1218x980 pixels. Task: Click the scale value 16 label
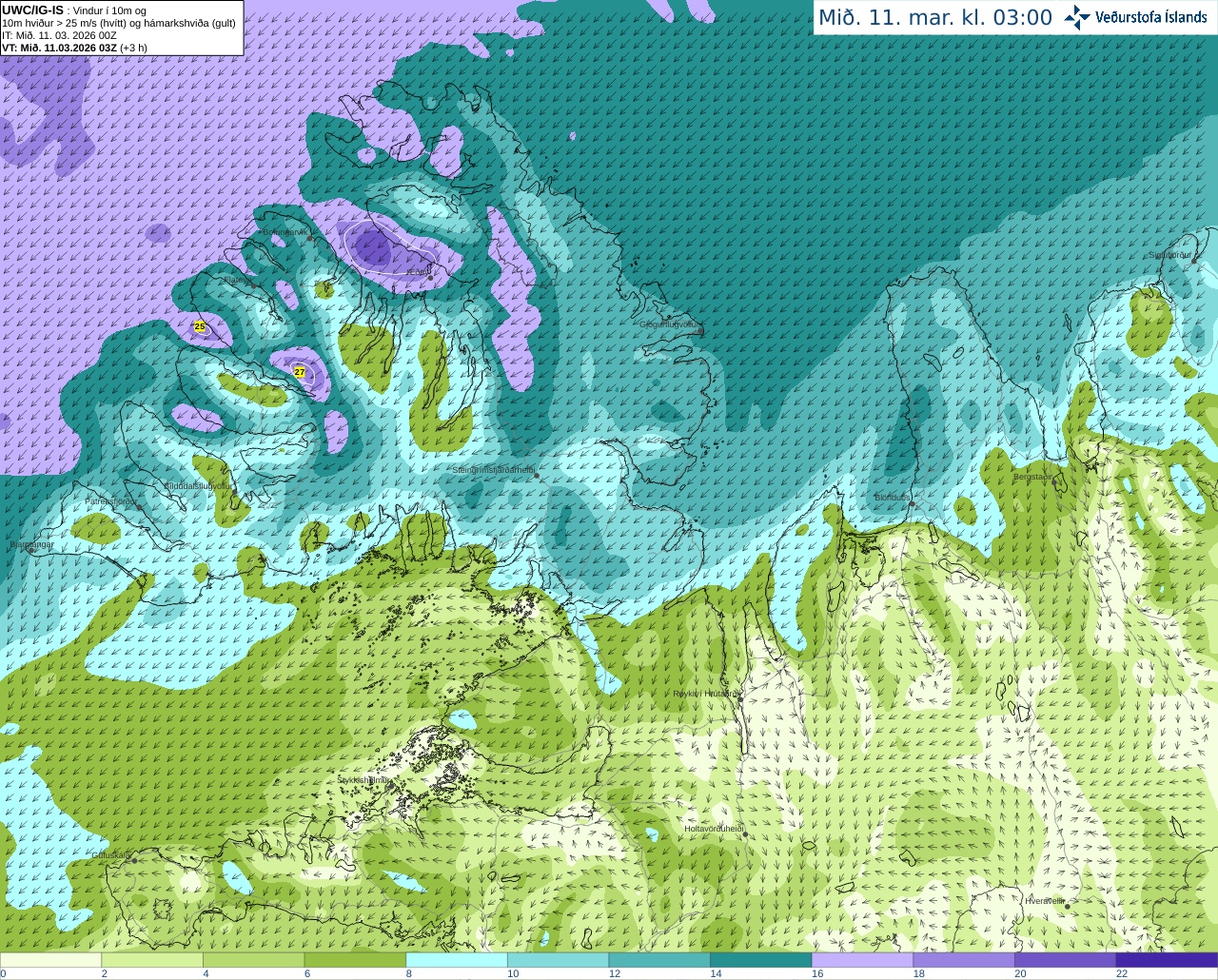pyautogui.click(x=817, y=973)
